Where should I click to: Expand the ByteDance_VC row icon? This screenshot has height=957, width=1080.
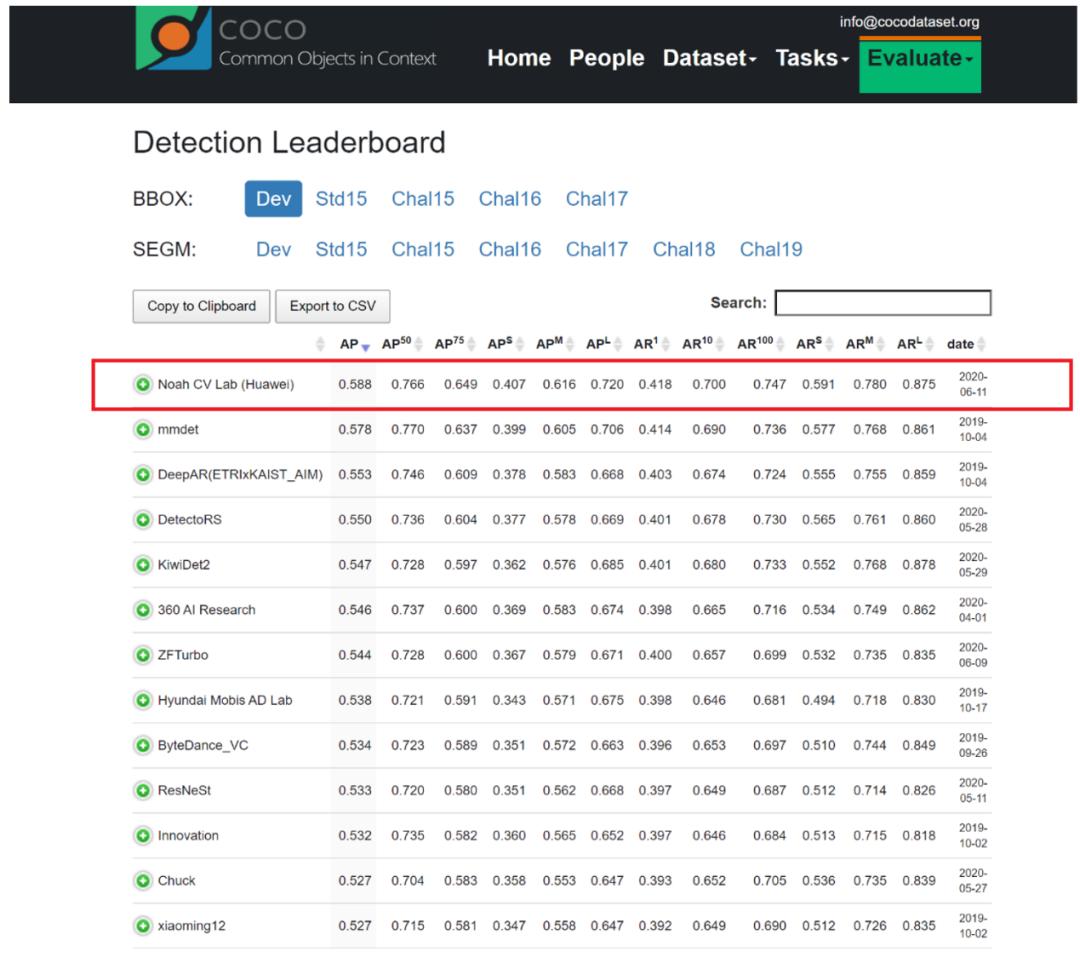(144, 745)
